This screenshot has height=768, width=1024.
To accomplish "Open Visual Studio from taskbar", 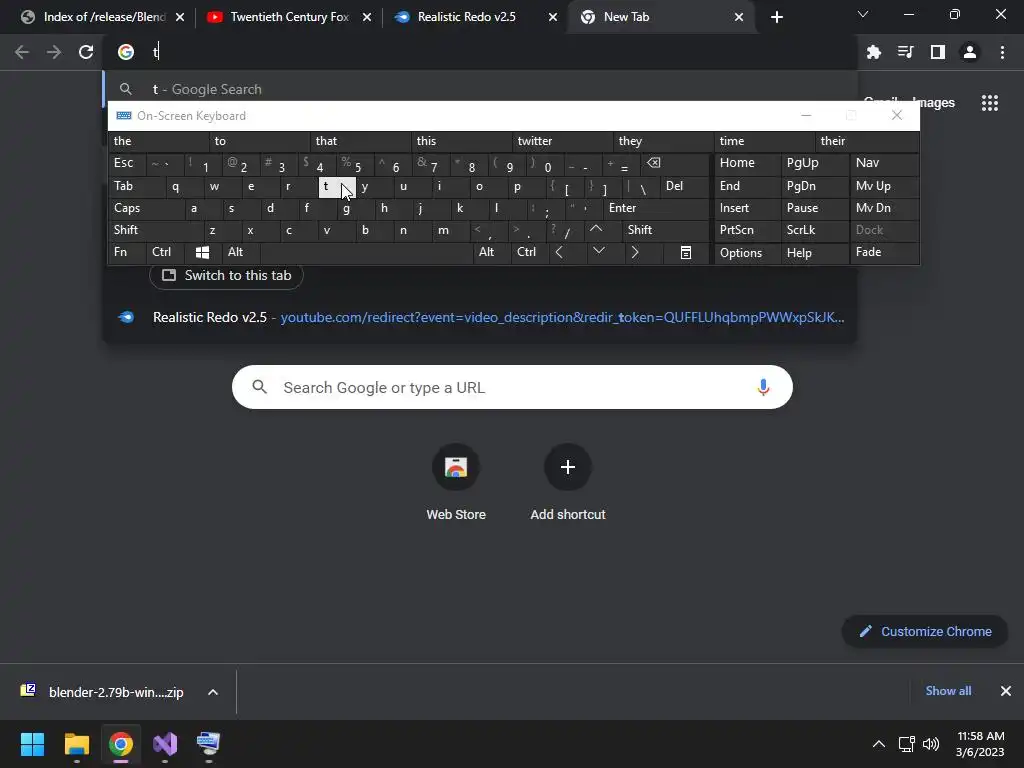I will coord(165,744).
